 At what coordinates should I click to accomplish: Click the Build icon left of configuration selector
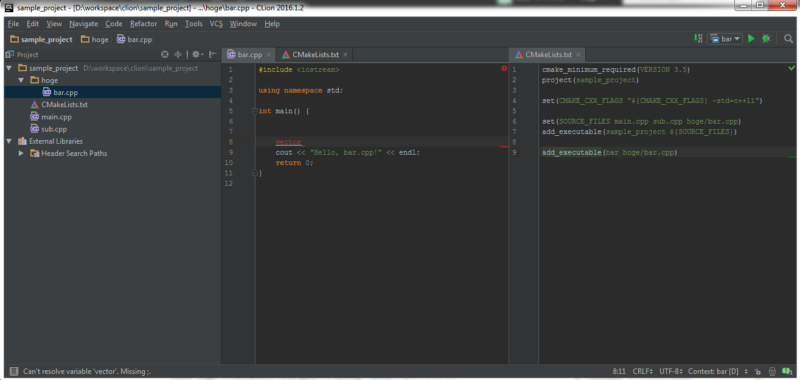[697, 39]
